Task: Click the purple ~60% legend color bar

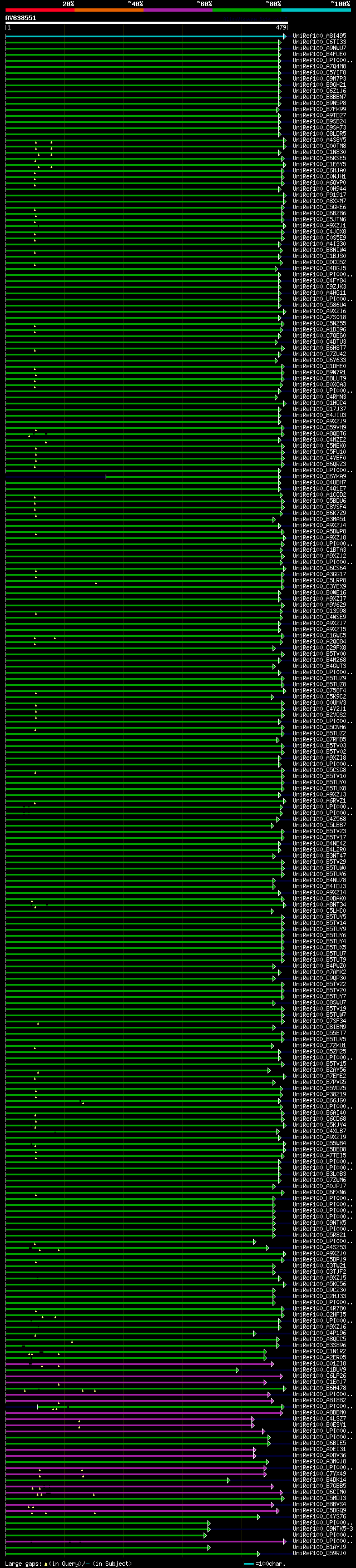Action: 179,11
